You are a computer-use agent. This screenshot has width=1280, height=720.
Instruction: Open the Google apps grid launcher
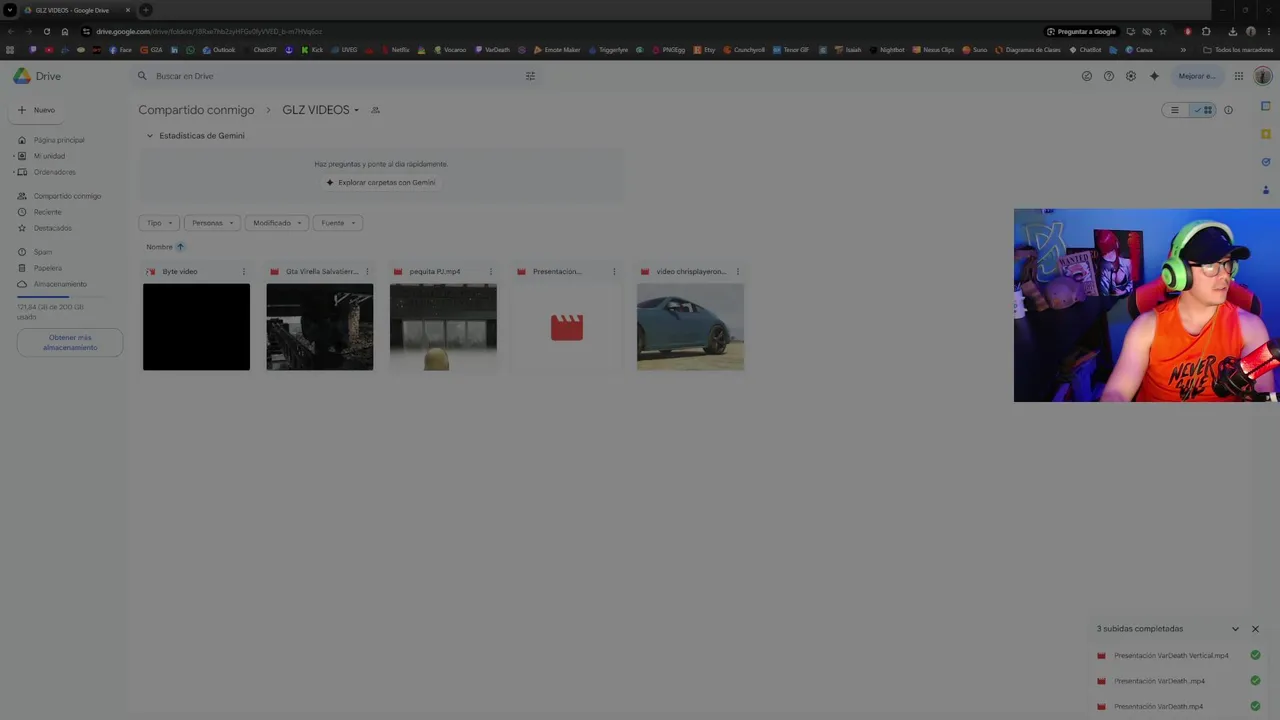[1239, 76]
